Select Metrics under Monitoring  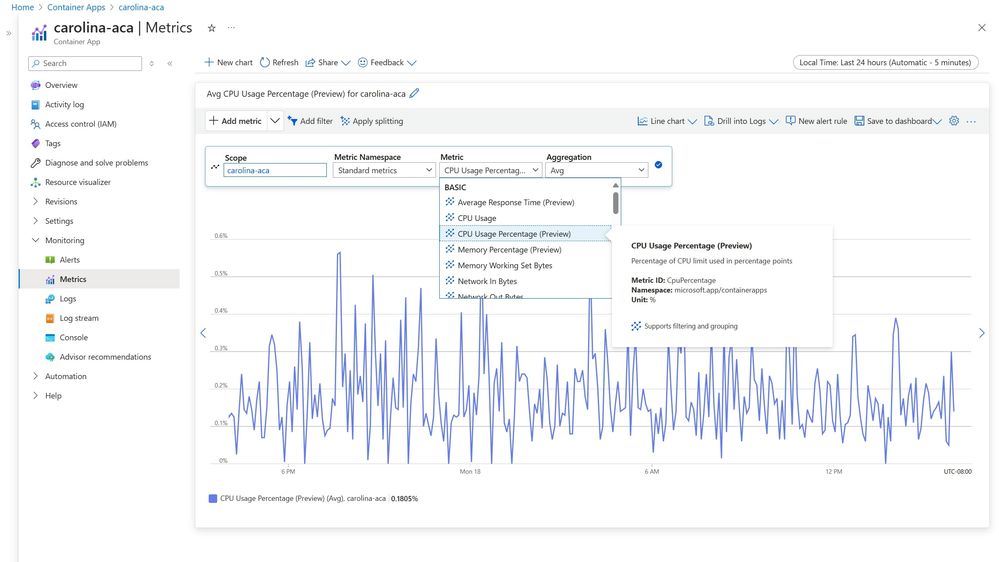click(73, 279)
